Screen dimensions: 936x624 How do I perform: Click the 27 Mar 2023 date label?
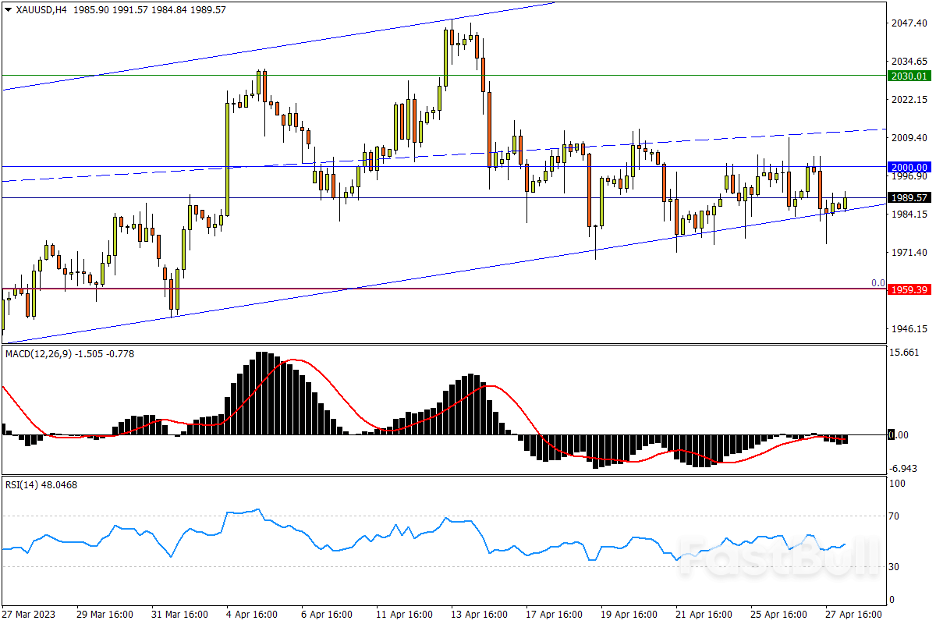point(29,613)
